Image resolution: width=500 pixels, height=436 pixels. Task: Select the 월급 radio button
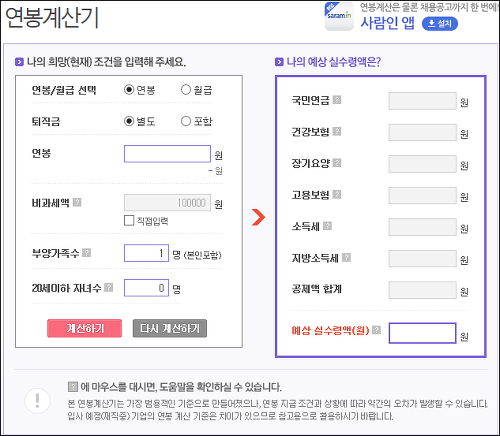(x=186, y=90)
